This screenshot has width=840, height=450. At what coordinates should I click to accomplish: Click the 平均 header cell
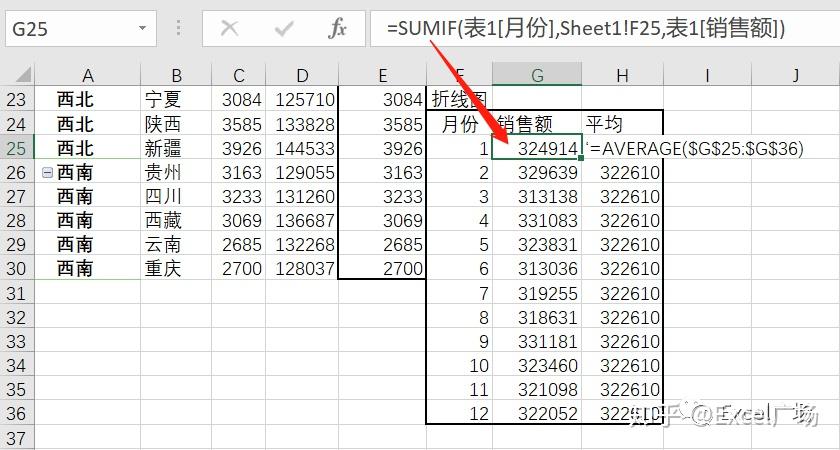pyautogui.click(x=622, y=124)
